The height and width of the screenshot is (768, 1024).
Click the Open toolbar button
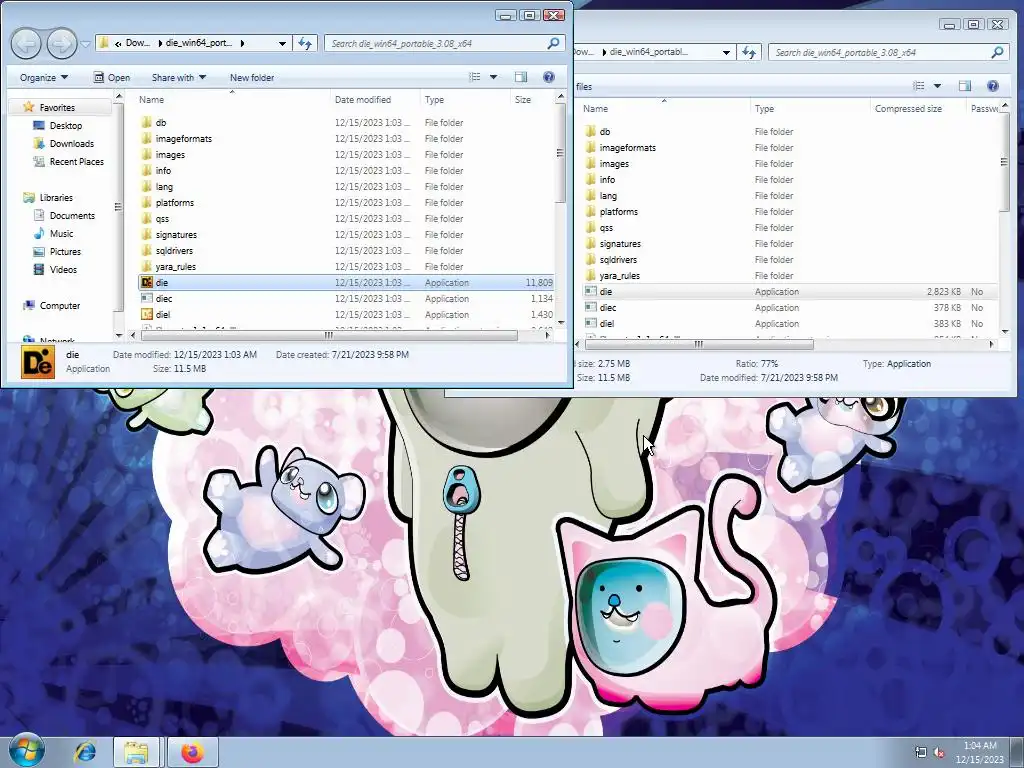112,77
